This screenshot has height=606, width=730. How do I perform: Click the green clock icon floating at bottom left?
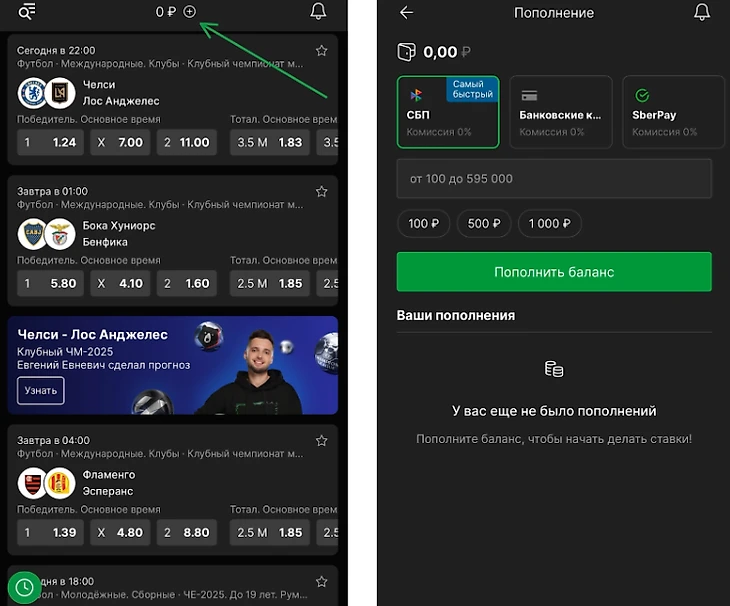click(24, 587)
